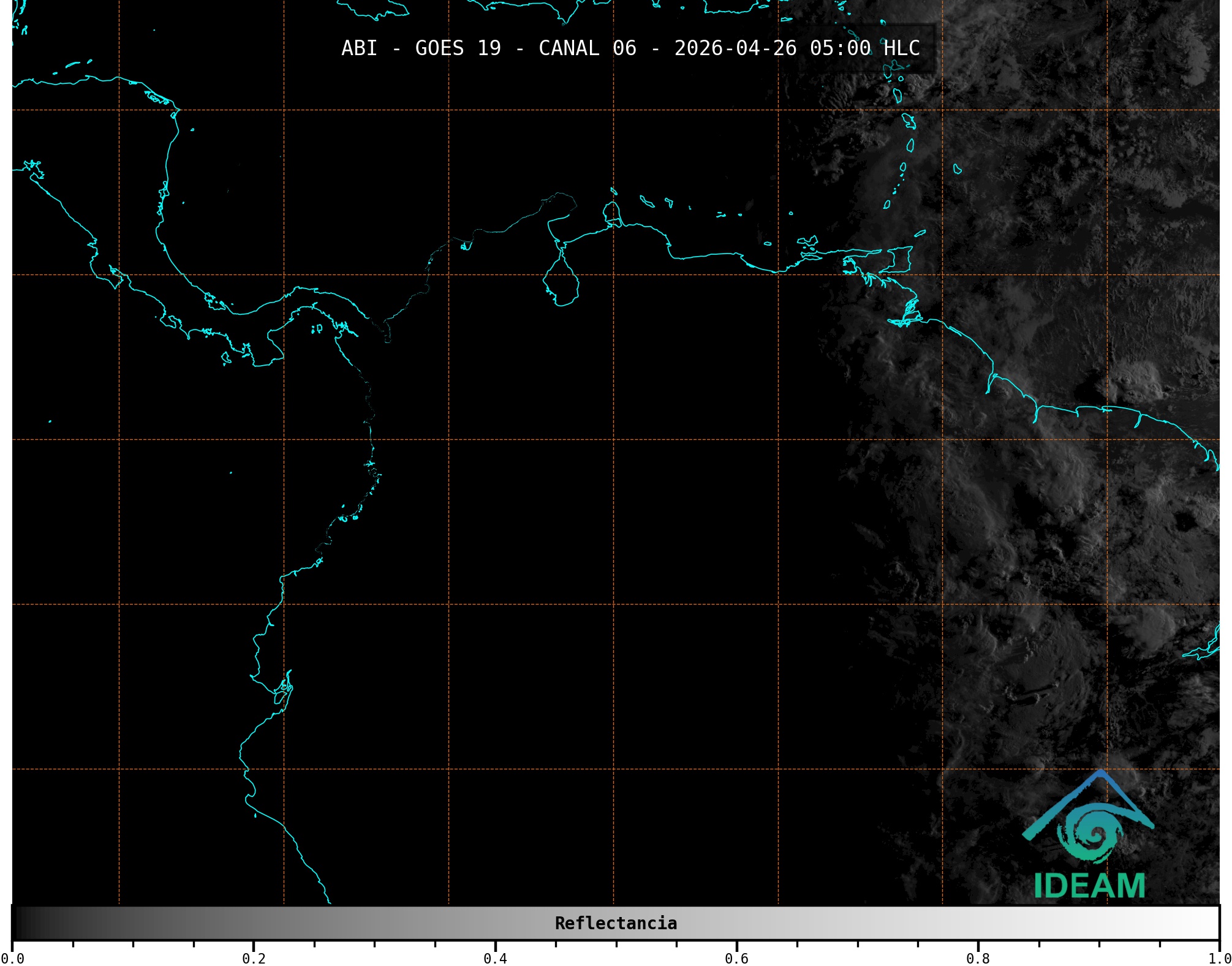Click the Reflectancia label on colorbar
Viewport: 1232px width, 966px height.
[616, 923]
